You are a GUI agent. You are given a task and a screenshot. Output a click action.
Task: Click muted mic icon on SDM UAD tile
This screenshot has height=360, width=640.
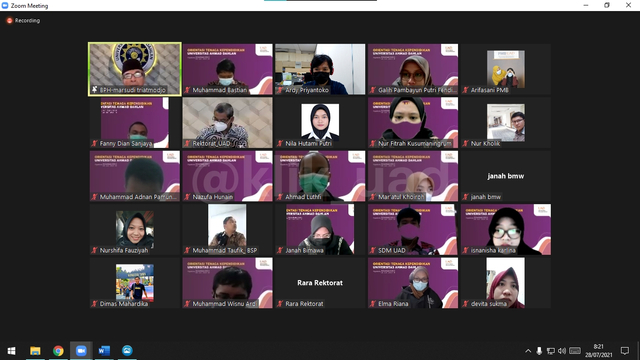pyautogui.click(x=373, y=250)
